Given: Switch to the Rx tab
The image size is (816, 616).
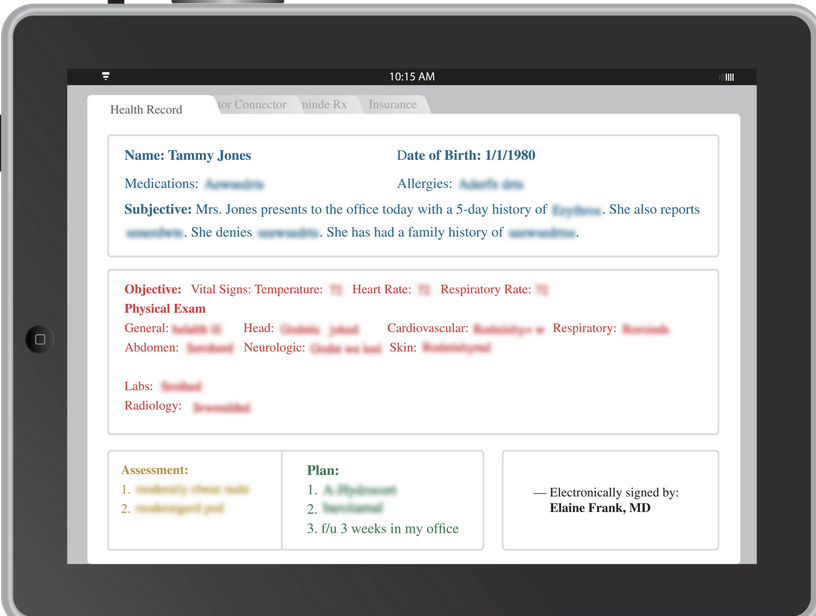Looking at the screenshot, I should (326, 104).
